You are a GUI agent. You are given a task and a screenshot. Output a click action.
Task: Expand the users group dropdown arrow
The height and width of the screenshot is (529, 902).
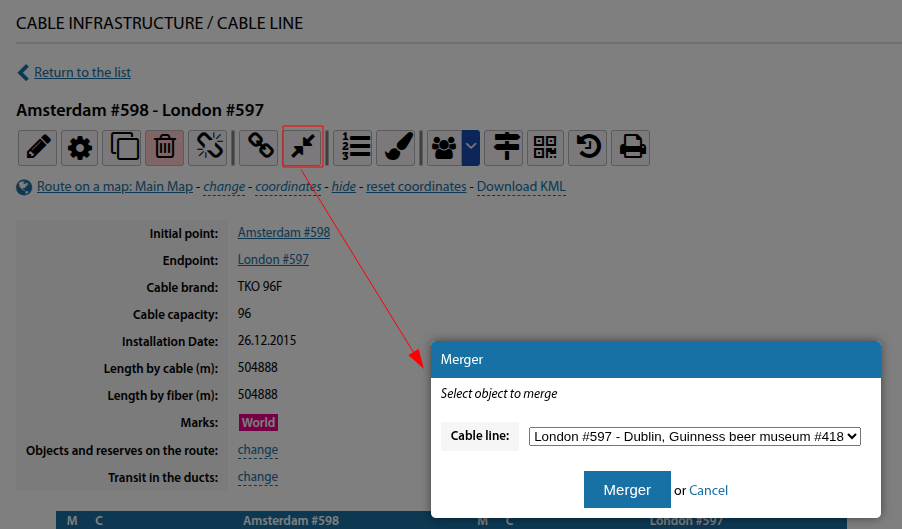471,147
